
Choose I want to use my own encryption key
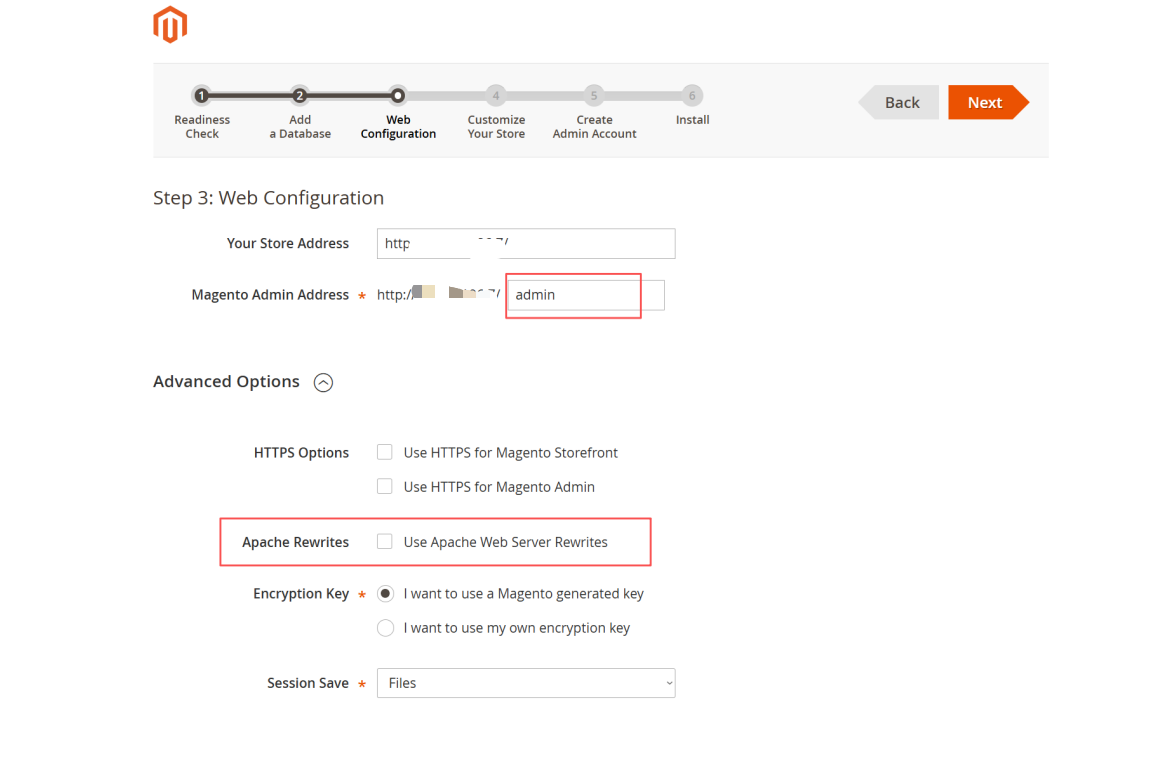coord(385,628)
